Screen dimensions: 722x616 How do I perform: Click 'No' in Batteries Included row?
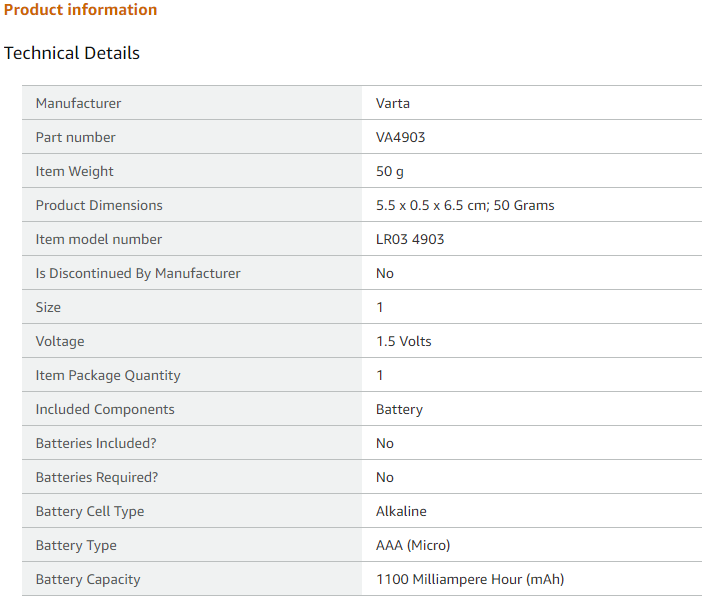384,443
